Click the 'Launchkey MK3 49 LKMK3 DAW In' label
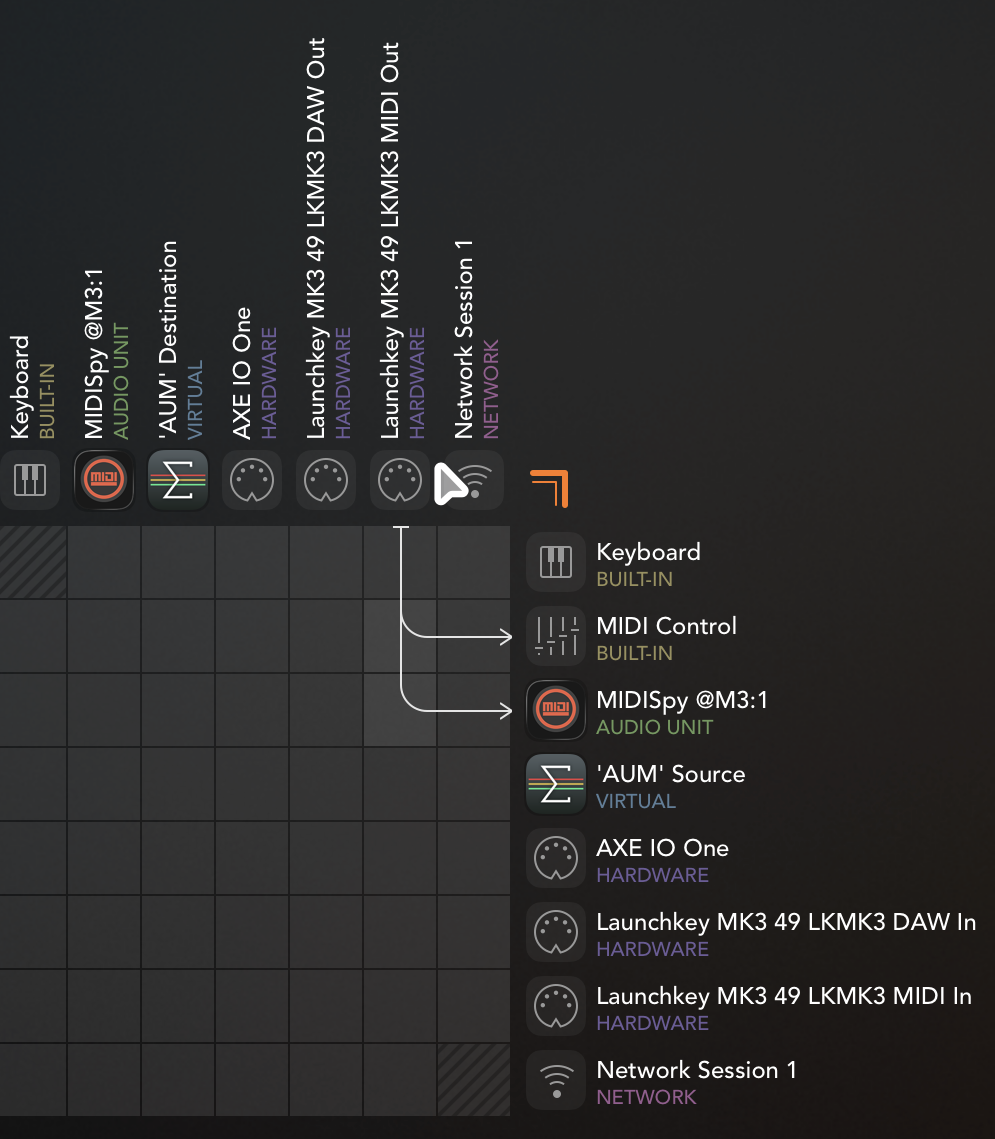 pyautogui.click(x=786, y=922)
